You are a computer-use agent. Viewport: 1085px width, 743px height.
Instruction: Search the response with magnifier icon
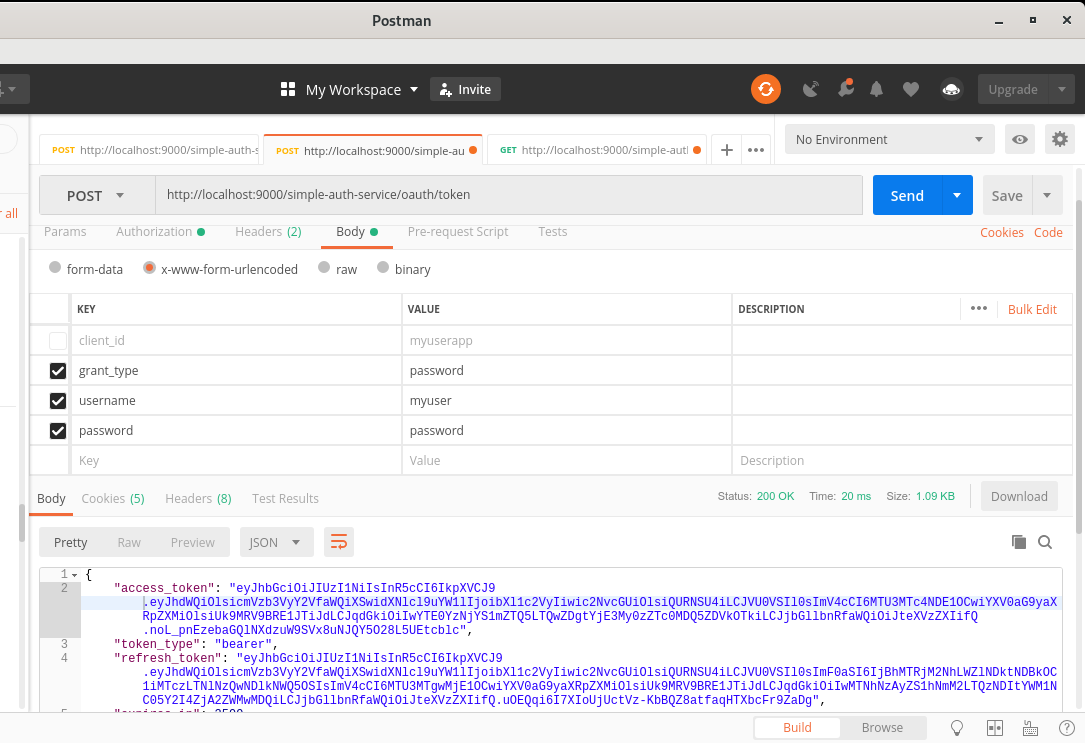click(x=1045, y=542)
